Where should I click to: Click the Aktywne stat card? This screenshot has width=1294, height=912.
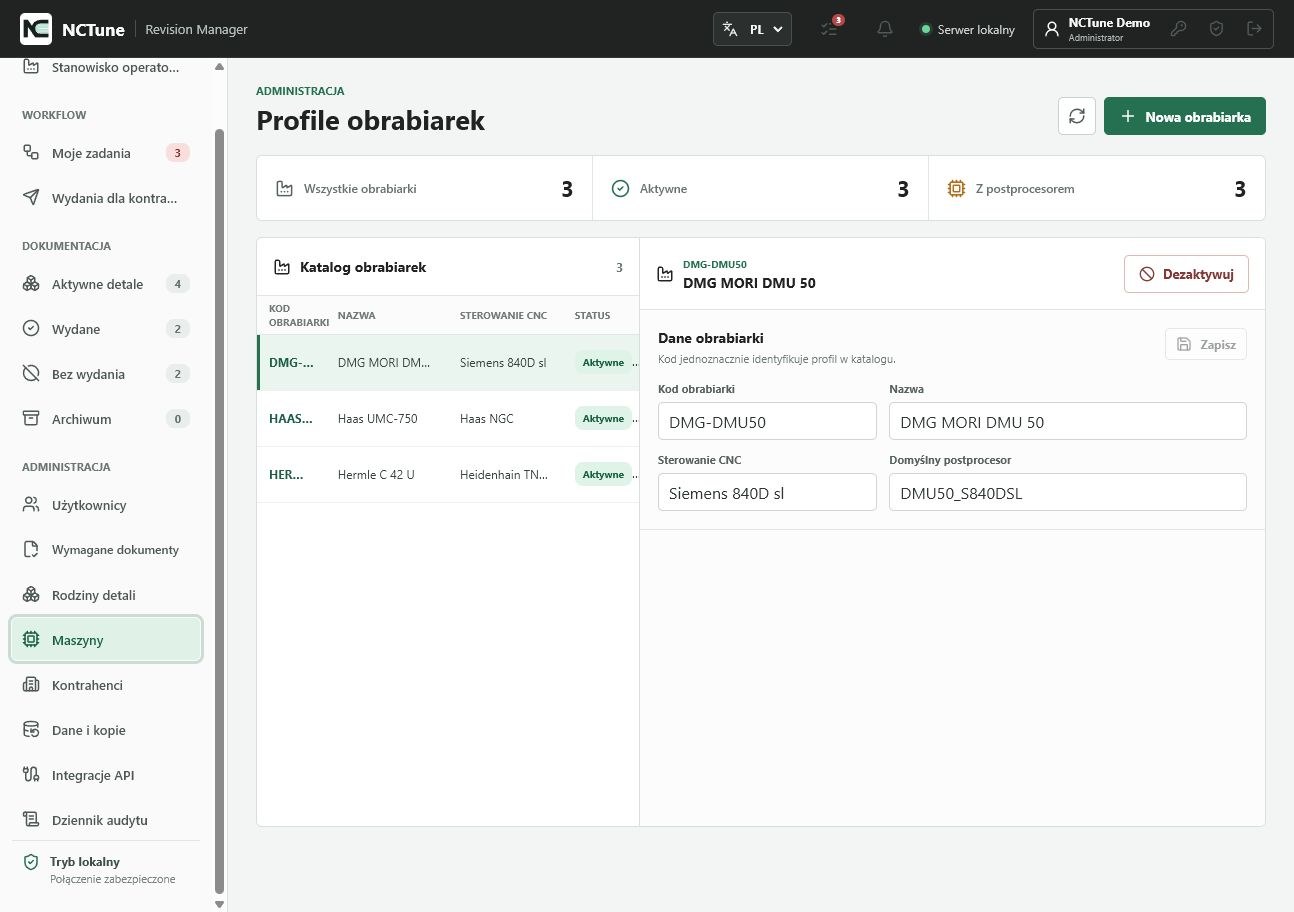pos(761,188)
